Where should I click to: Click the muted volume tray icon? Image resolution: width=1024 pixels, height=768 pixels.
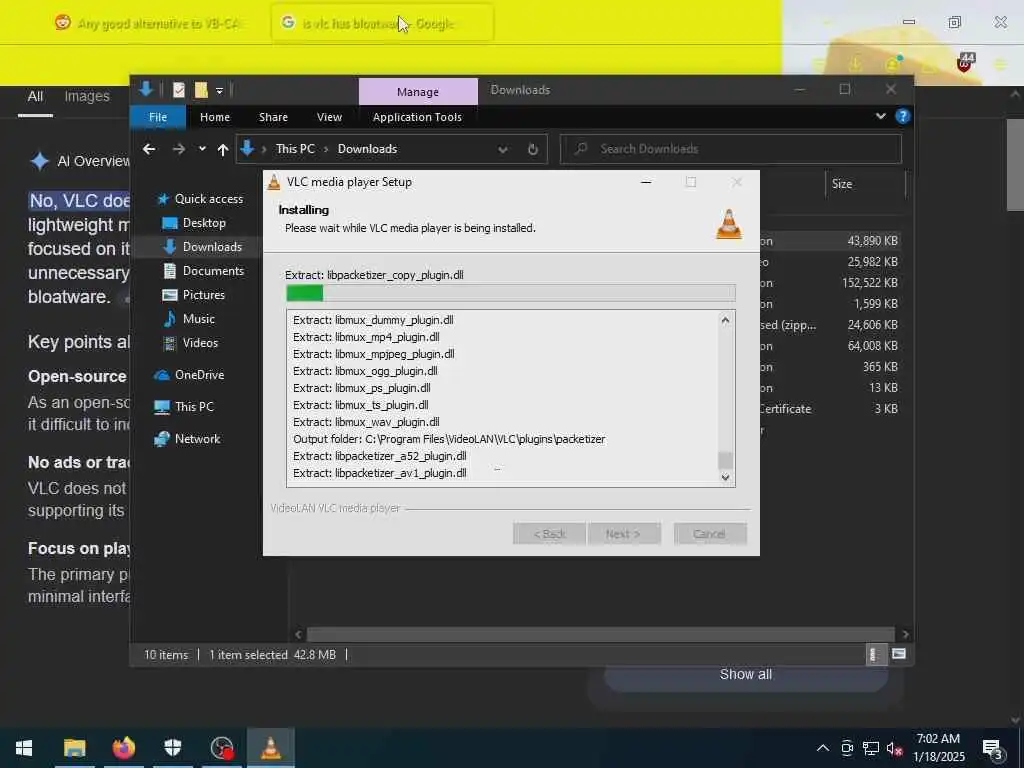[x=895, y=748]
